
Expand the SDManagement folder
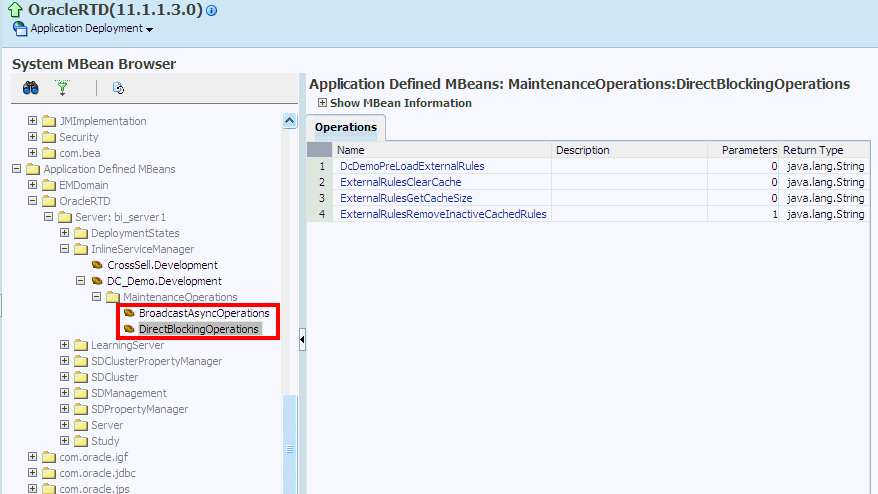[64, 393]
